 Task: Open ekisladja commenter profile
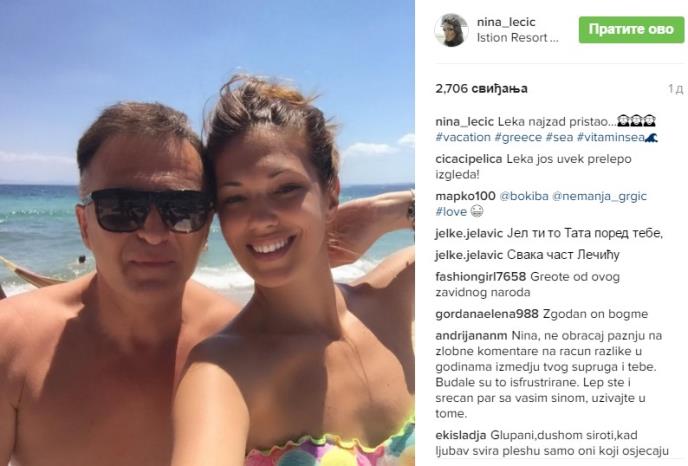(x=461, y=435)
